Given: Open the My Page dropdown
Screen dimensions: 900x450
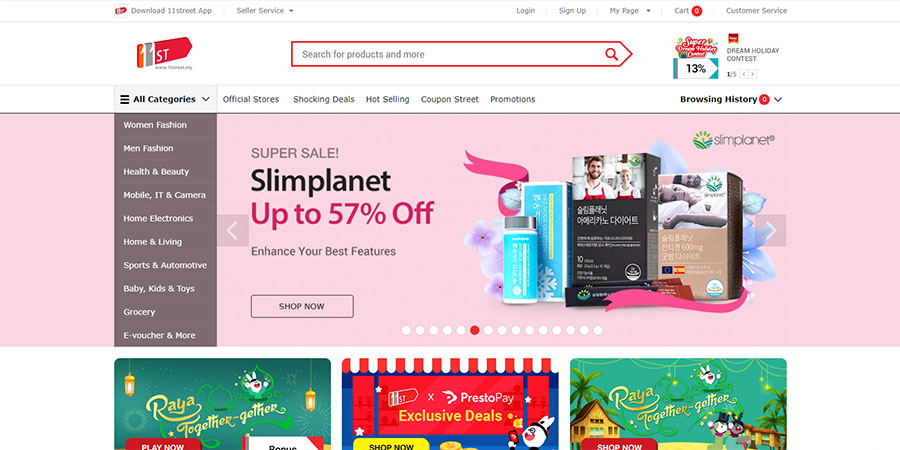Looking at the screenshot, I should (630, 10).
